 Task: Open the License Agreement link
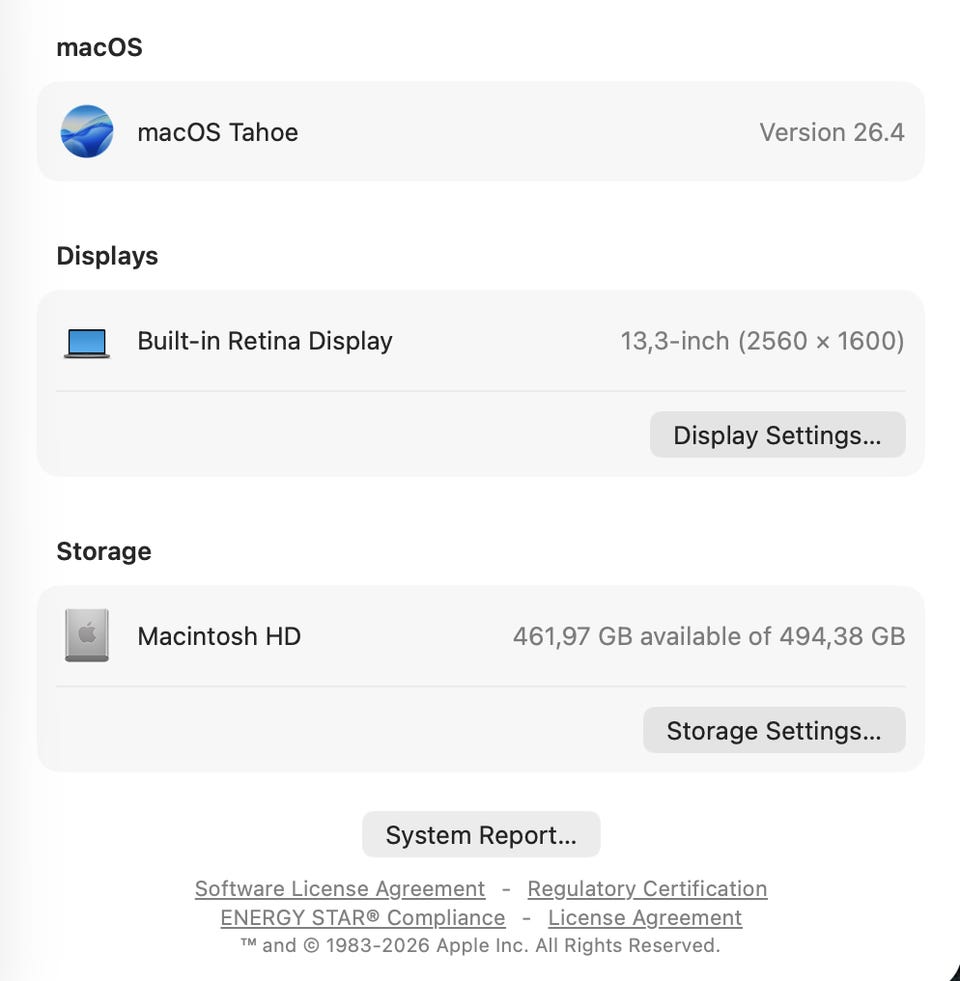645,918
